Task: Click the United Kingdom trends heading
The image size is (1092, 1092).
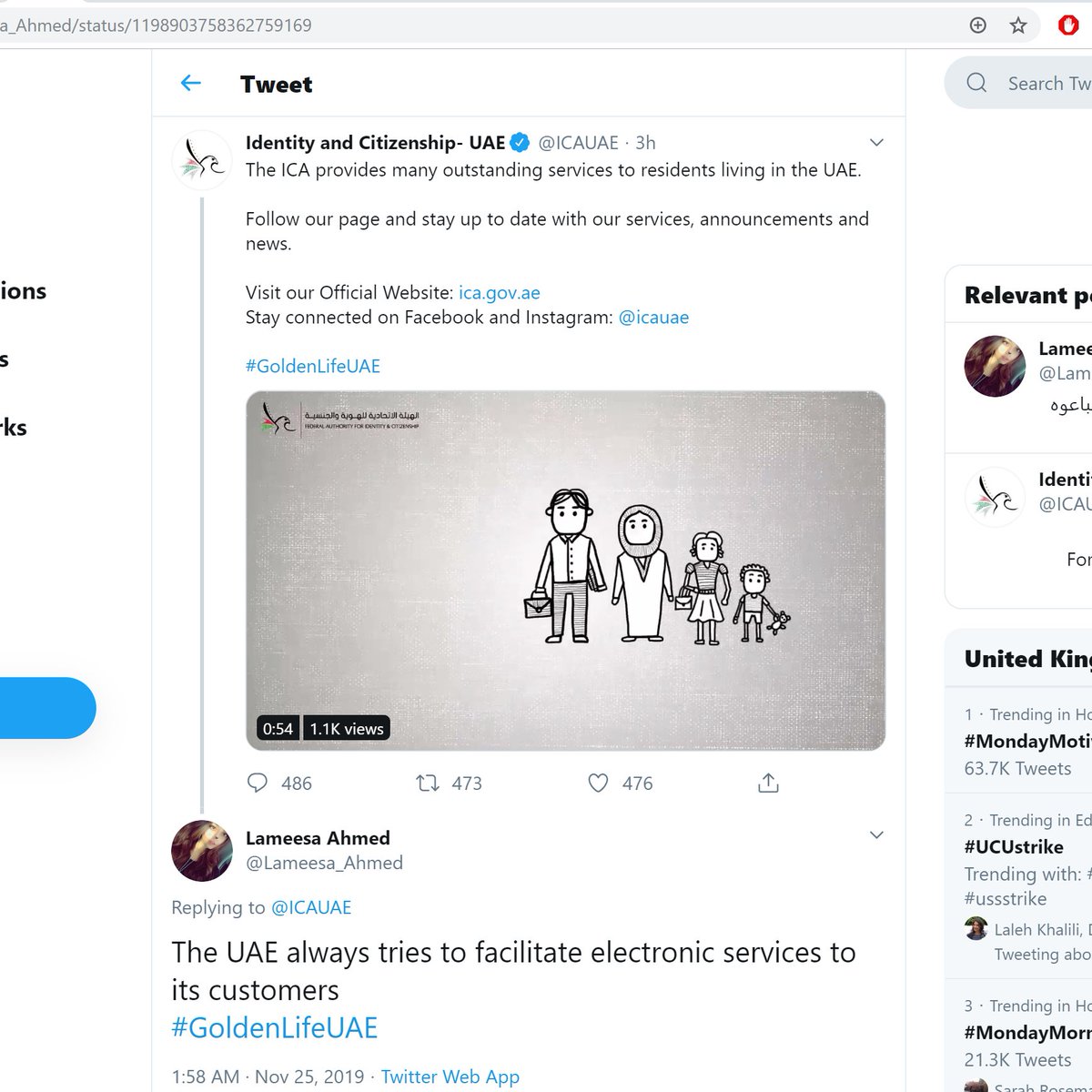Action: (x=1027, y=659)
